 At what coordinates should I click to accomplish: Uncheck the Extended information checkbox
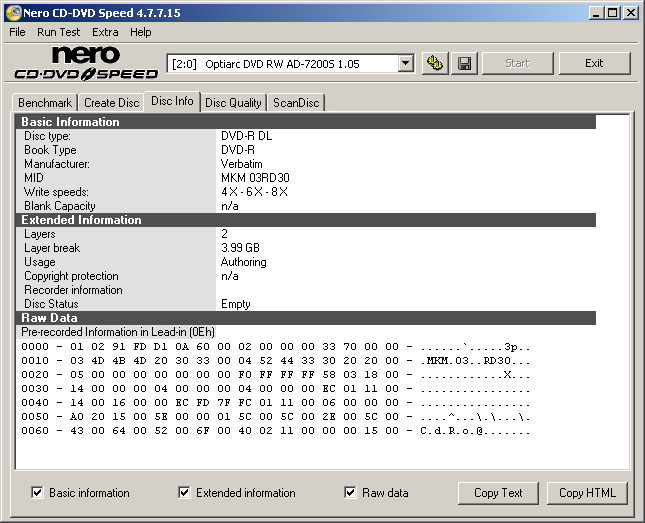coord(185,492)
